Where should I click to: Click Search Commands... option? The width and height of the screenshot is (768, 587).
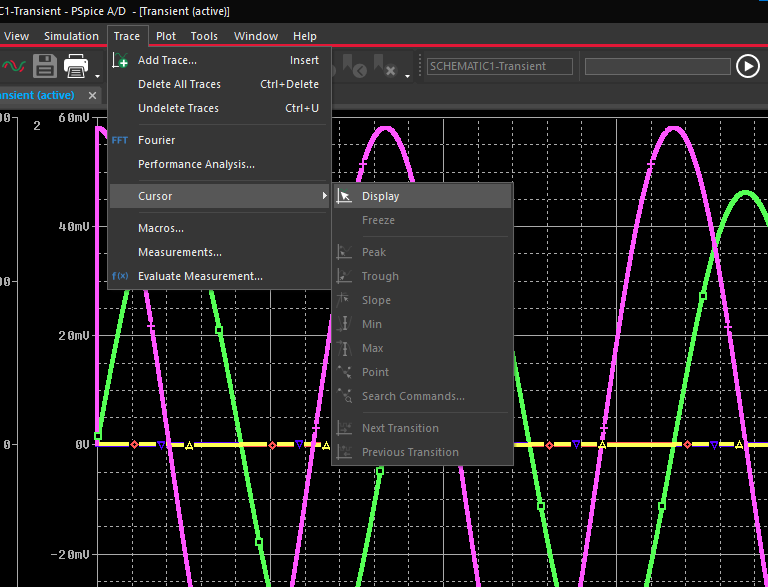coord(422,396)
